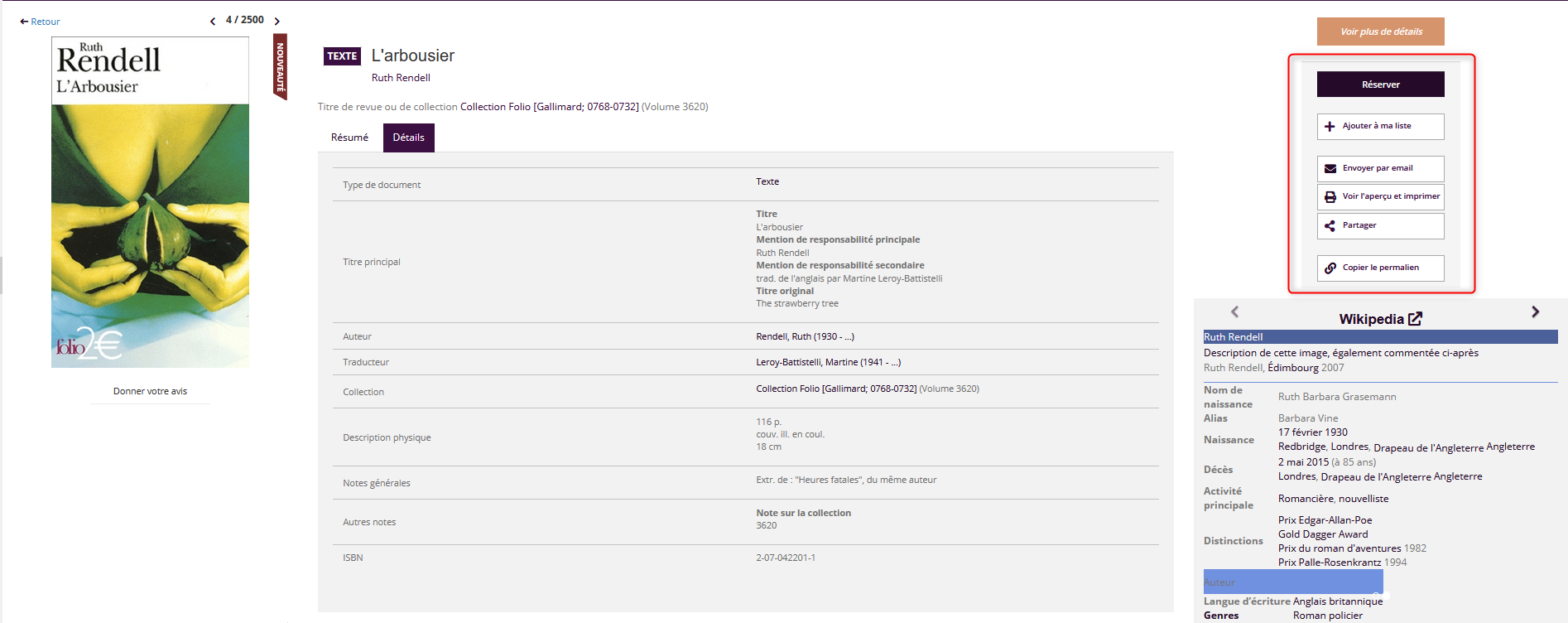Go to next record with right chevron
The image size is (1568, 623).
coord(277,22)
